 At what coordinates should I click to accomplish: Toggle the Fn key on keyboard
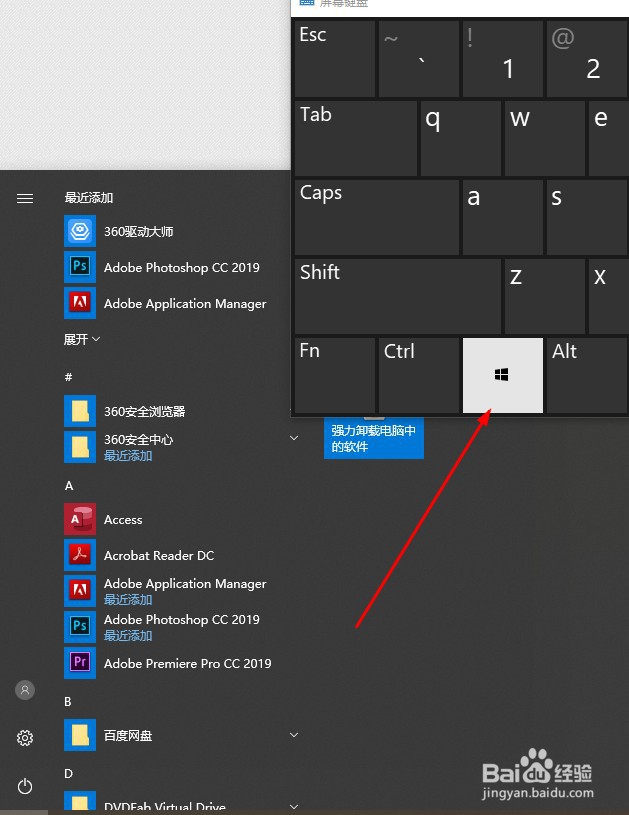pyautogui.click(x=335, y=375)
